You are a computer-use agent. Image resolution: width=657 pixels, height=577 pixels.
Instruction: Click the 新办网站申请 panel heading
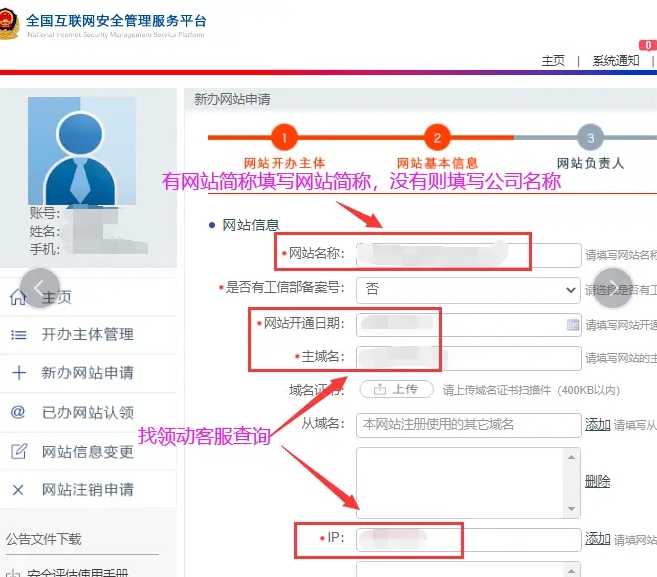pos(232,99)
